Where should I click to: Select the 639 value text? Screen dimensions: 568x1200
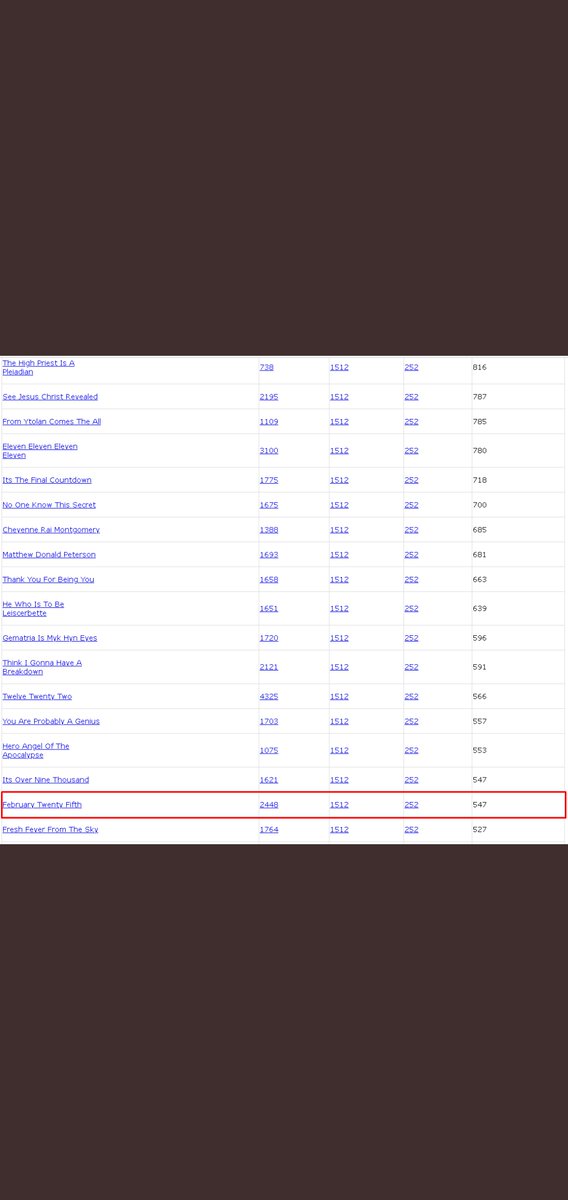pyautogui.click(x=480, y=609)
